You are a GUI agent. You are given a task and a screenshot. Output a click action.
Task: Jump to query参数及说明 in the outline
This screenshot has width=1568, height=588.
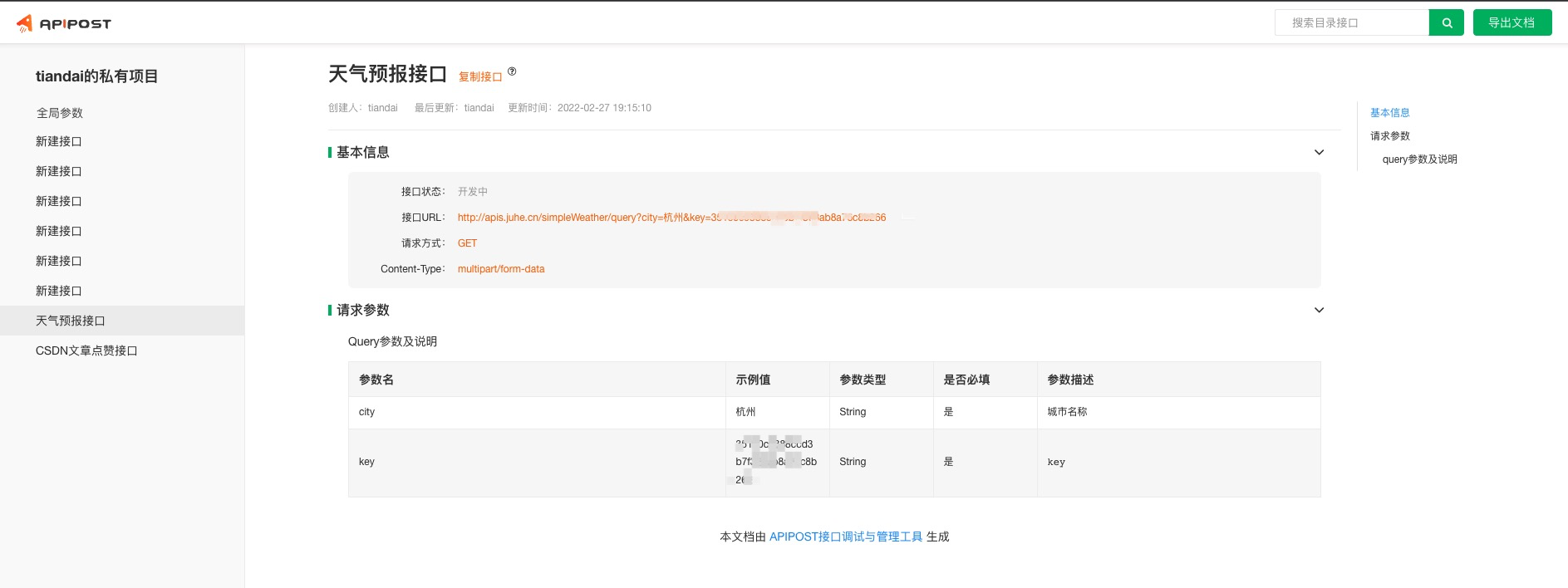[1419, 159]
